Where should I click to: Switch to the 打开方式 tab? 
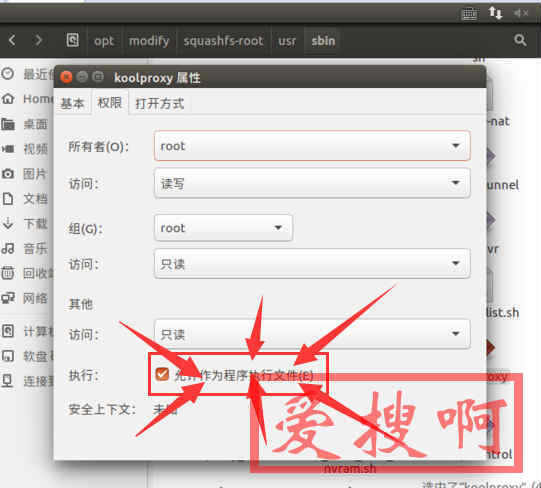[x=160, y=103]
